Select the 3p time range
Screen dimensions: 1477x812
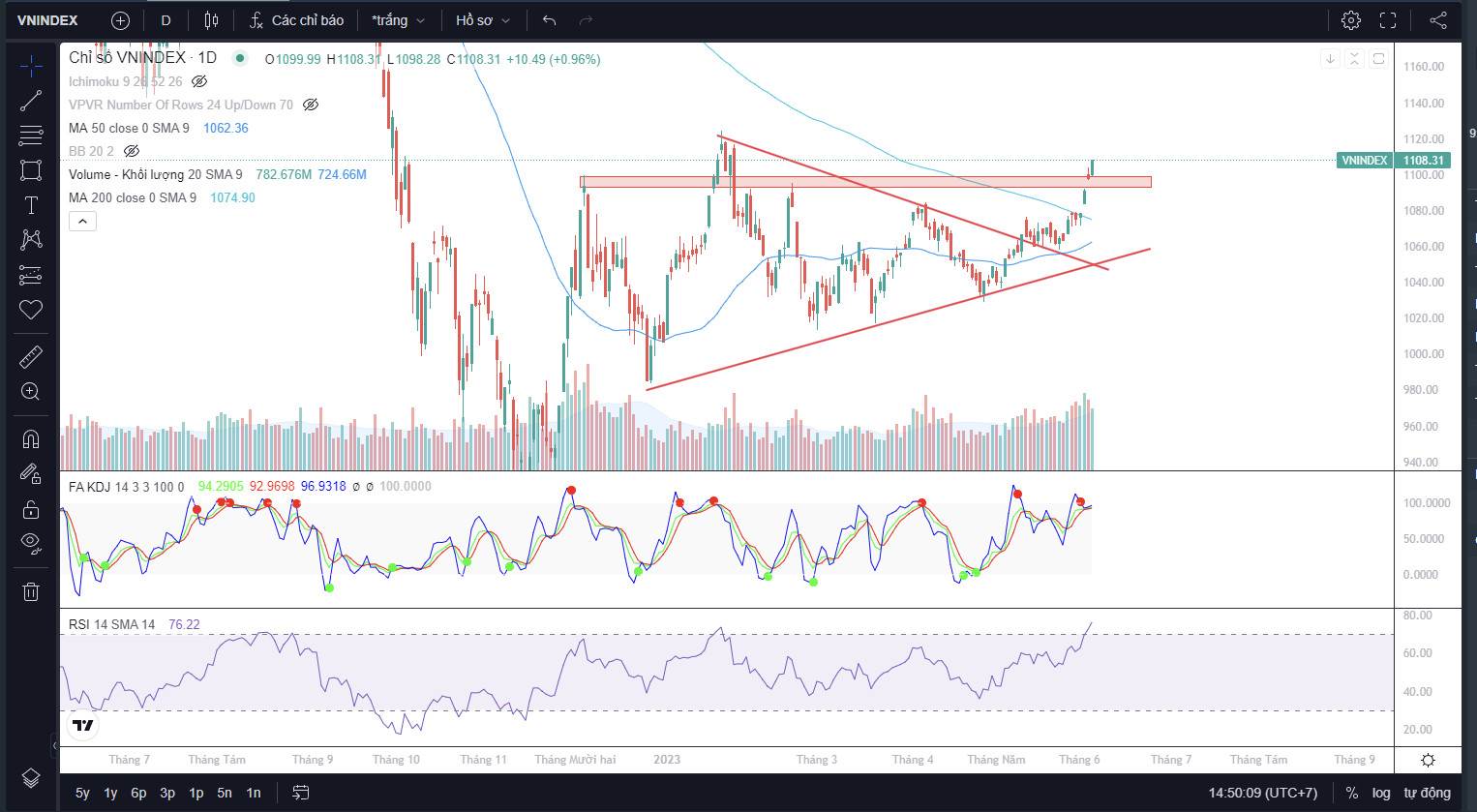pos(167,793)
